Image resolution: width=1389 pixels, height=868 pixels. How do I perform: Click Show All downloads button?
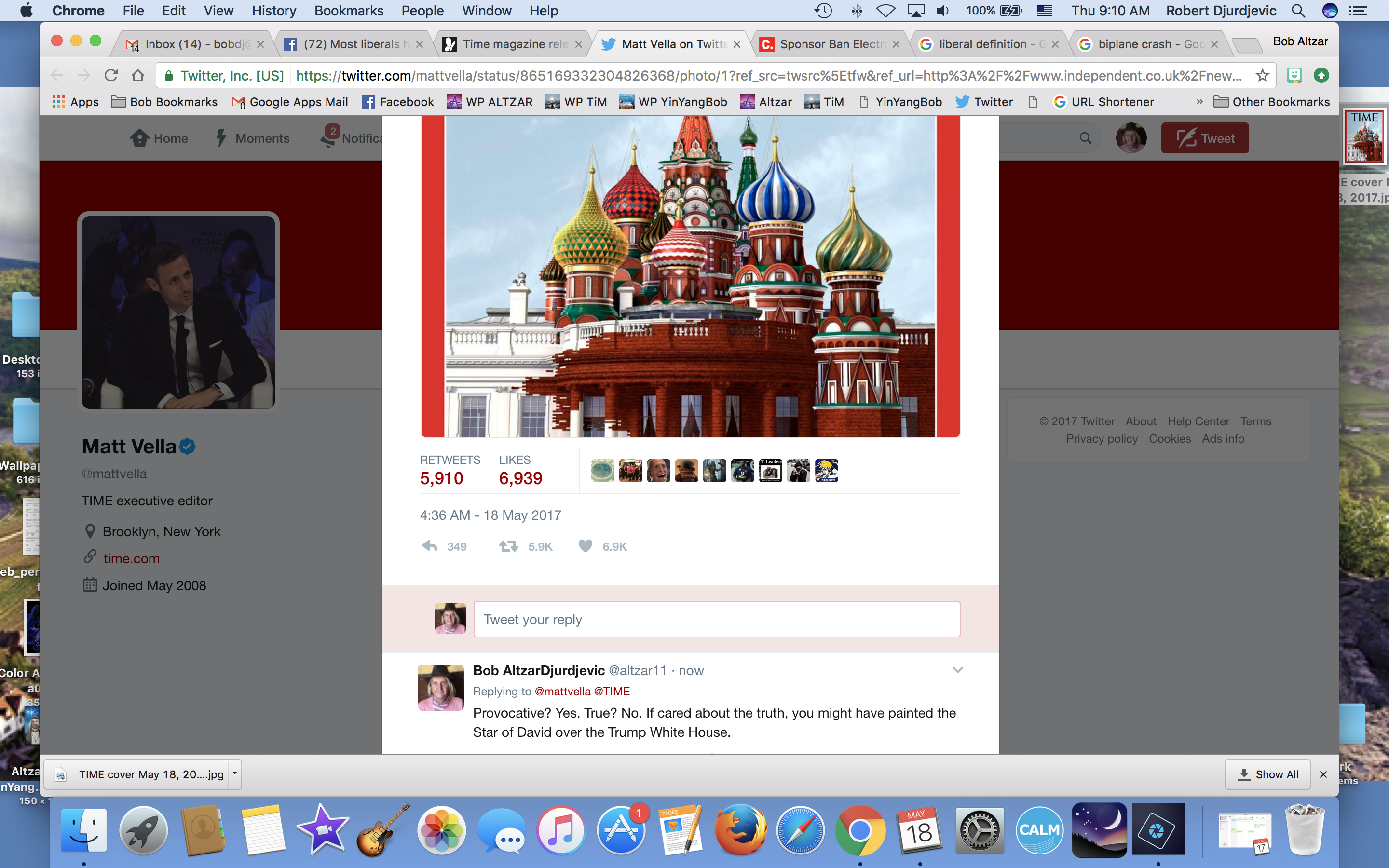coord(1268,774)
